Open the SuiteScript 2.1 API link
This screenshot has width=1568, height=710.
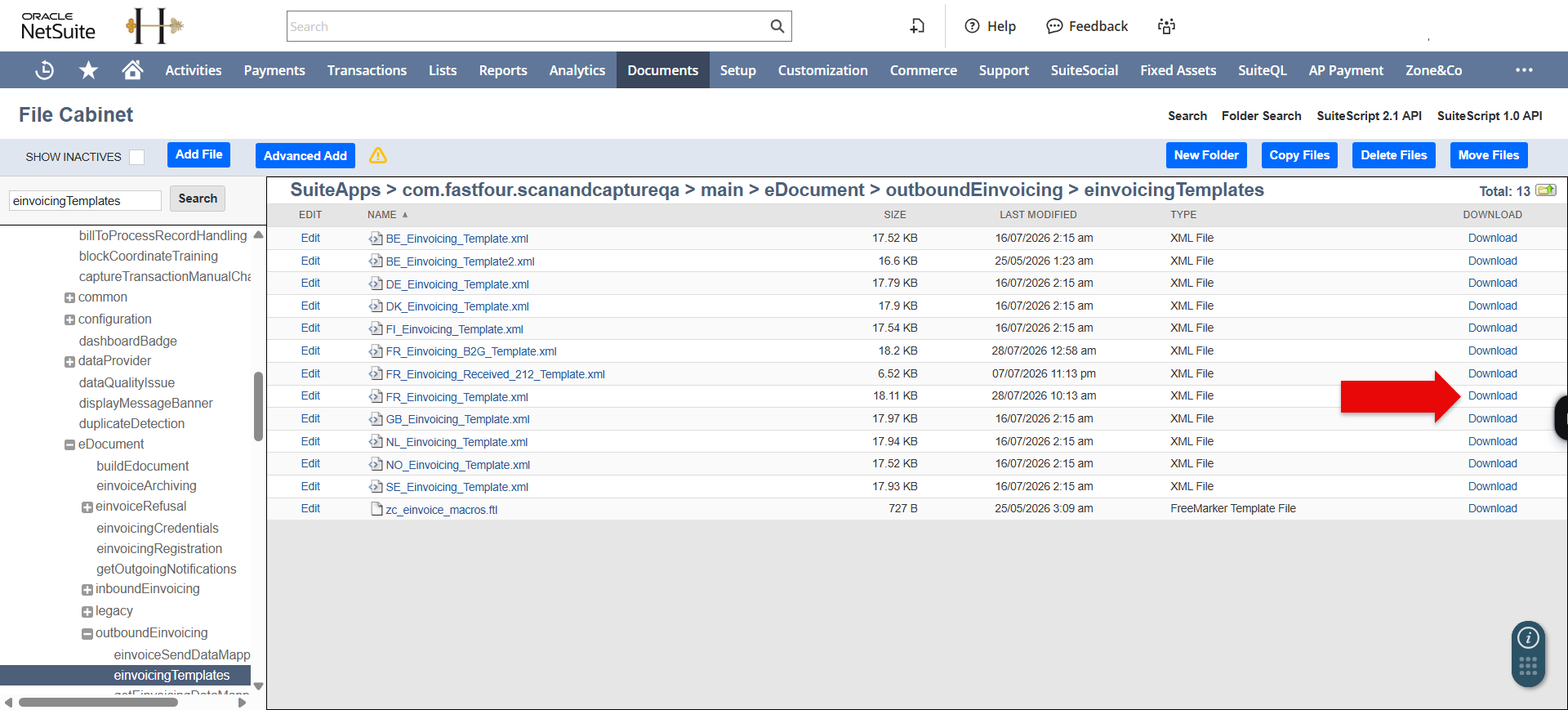[x=1369, y=116]
